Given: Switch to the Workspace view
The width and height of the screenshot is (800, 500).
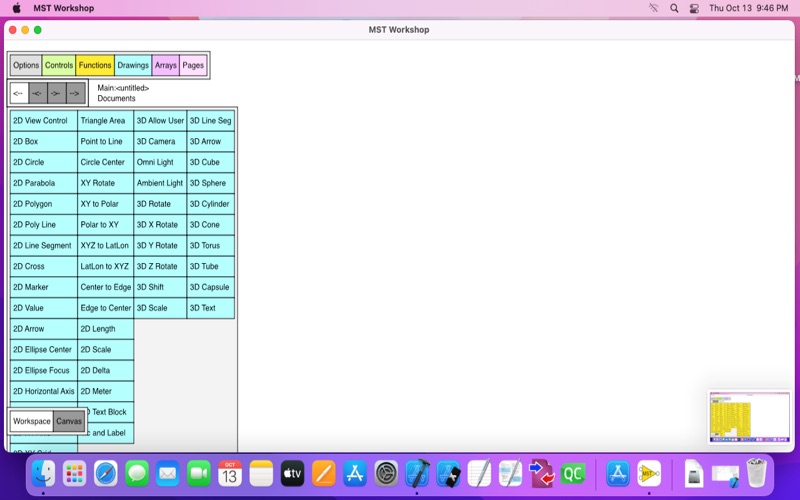Looking at the screenshot, I should click(x=32, y=421).
